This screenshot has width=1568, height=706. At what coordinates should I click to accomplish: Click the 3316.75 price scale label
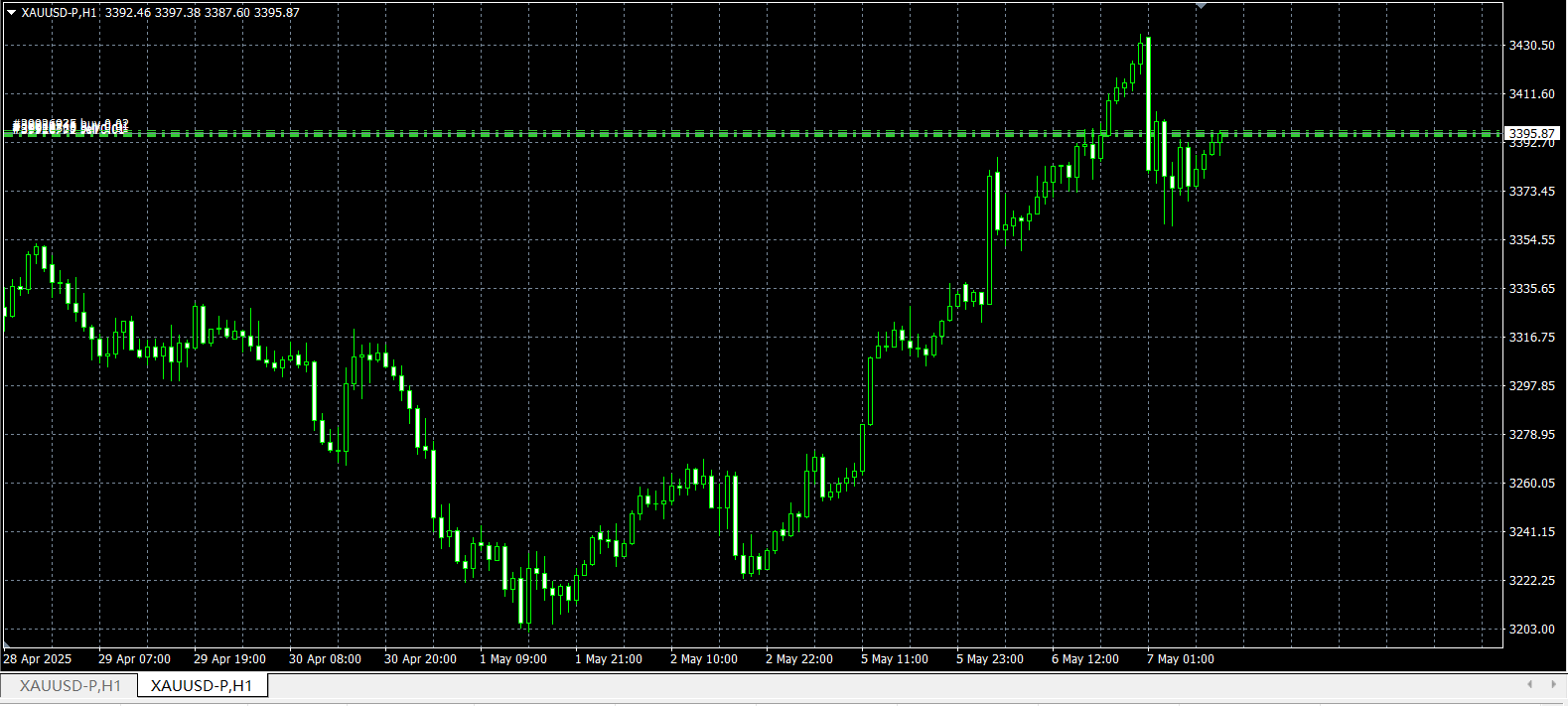point(1531,338)
